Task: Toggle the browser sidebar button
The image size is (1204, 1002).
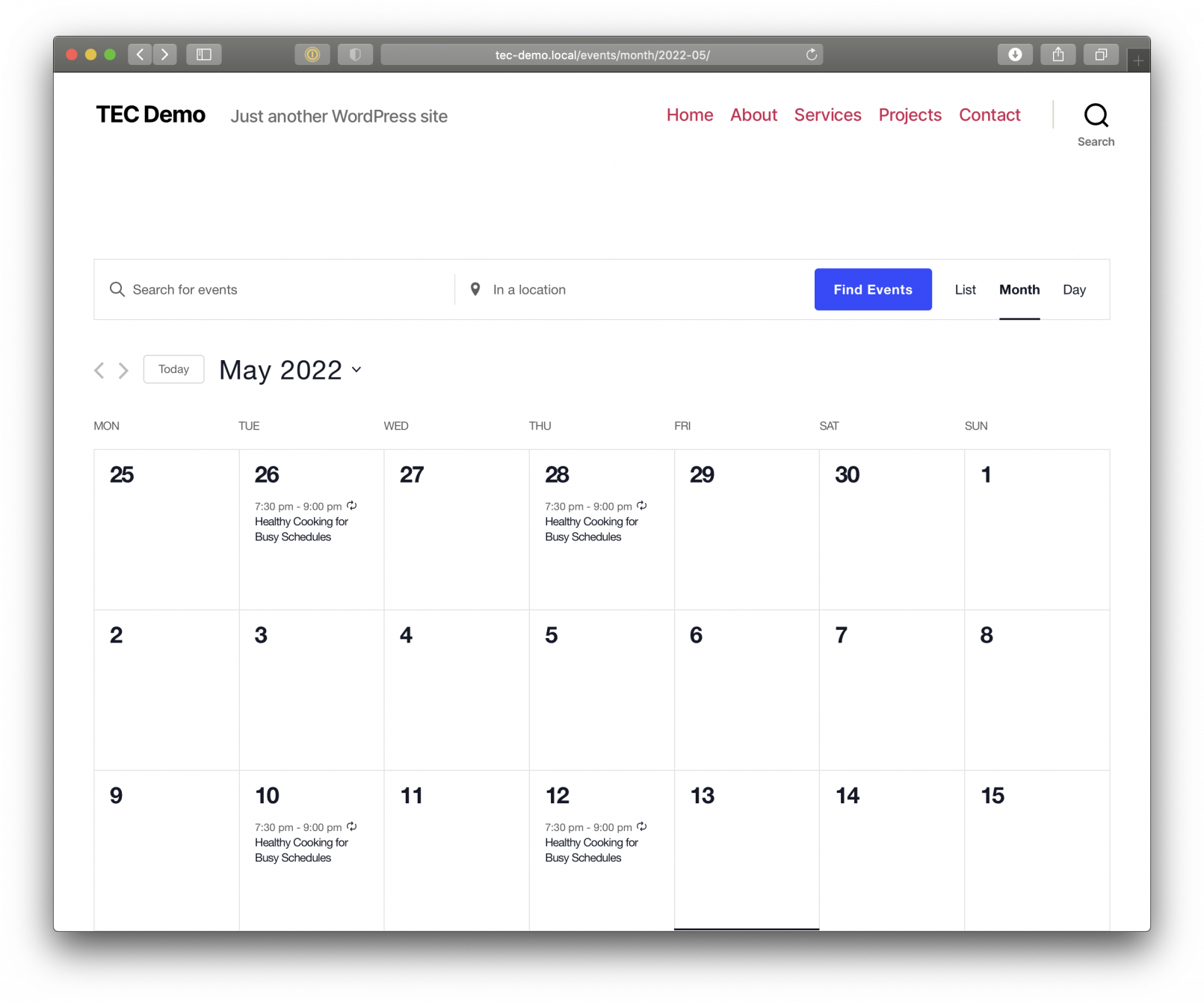Action: click(204, 54)
